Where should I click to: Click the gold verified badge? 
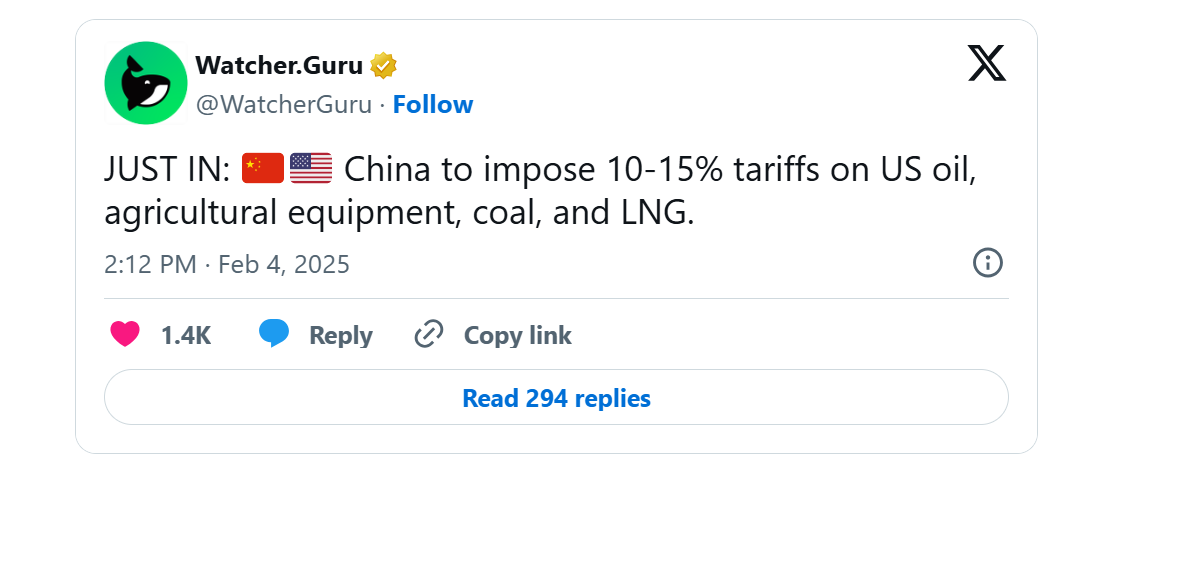coord(384,67)
